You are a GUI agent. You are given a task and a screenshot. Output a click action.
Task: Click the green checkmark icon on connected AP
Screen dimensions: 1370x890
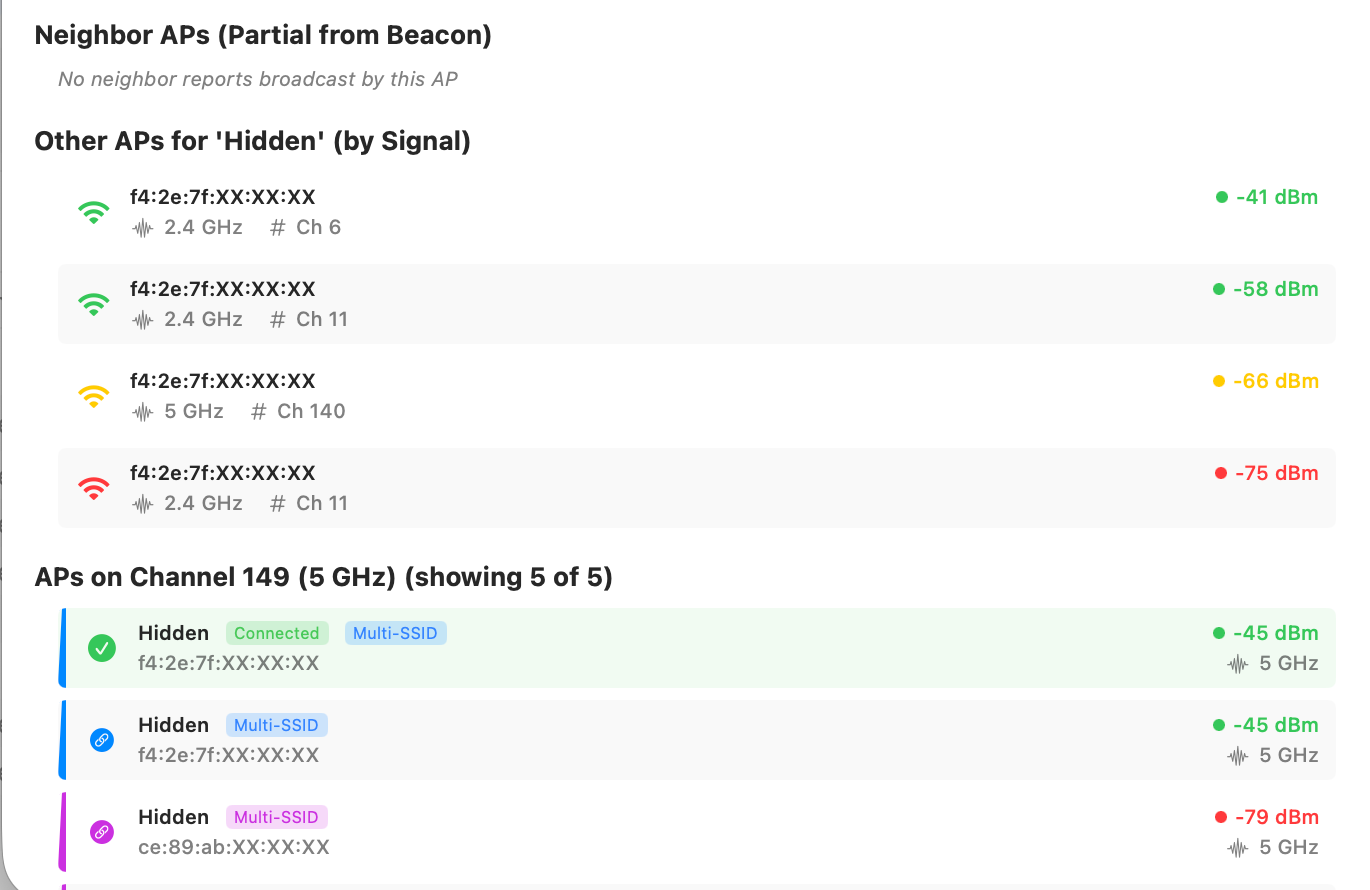[x=102, y=648]
